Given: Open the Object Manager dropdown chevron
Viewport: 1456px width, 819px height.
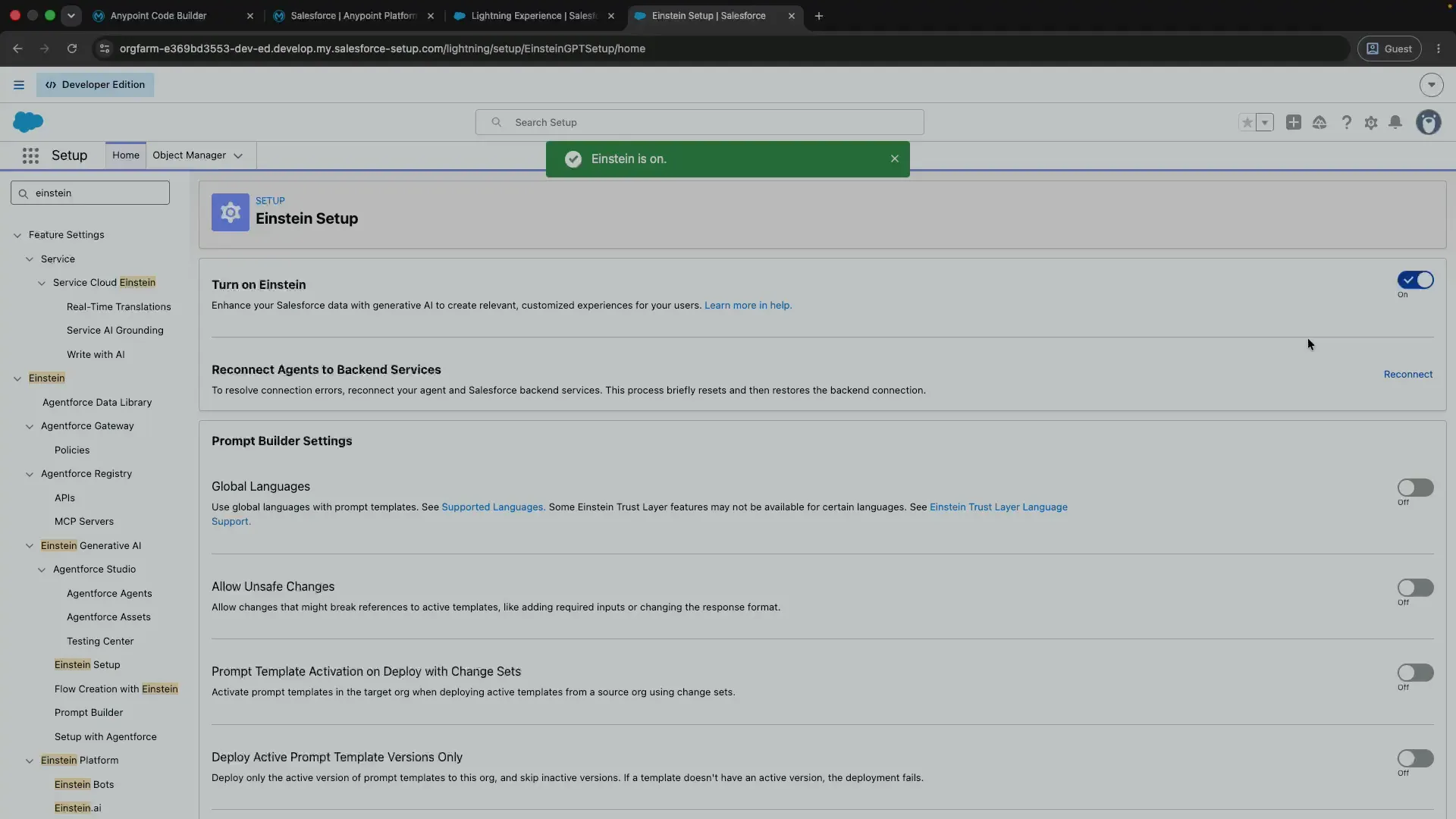Looking at the screenshot, I should [x=238, y=156].
